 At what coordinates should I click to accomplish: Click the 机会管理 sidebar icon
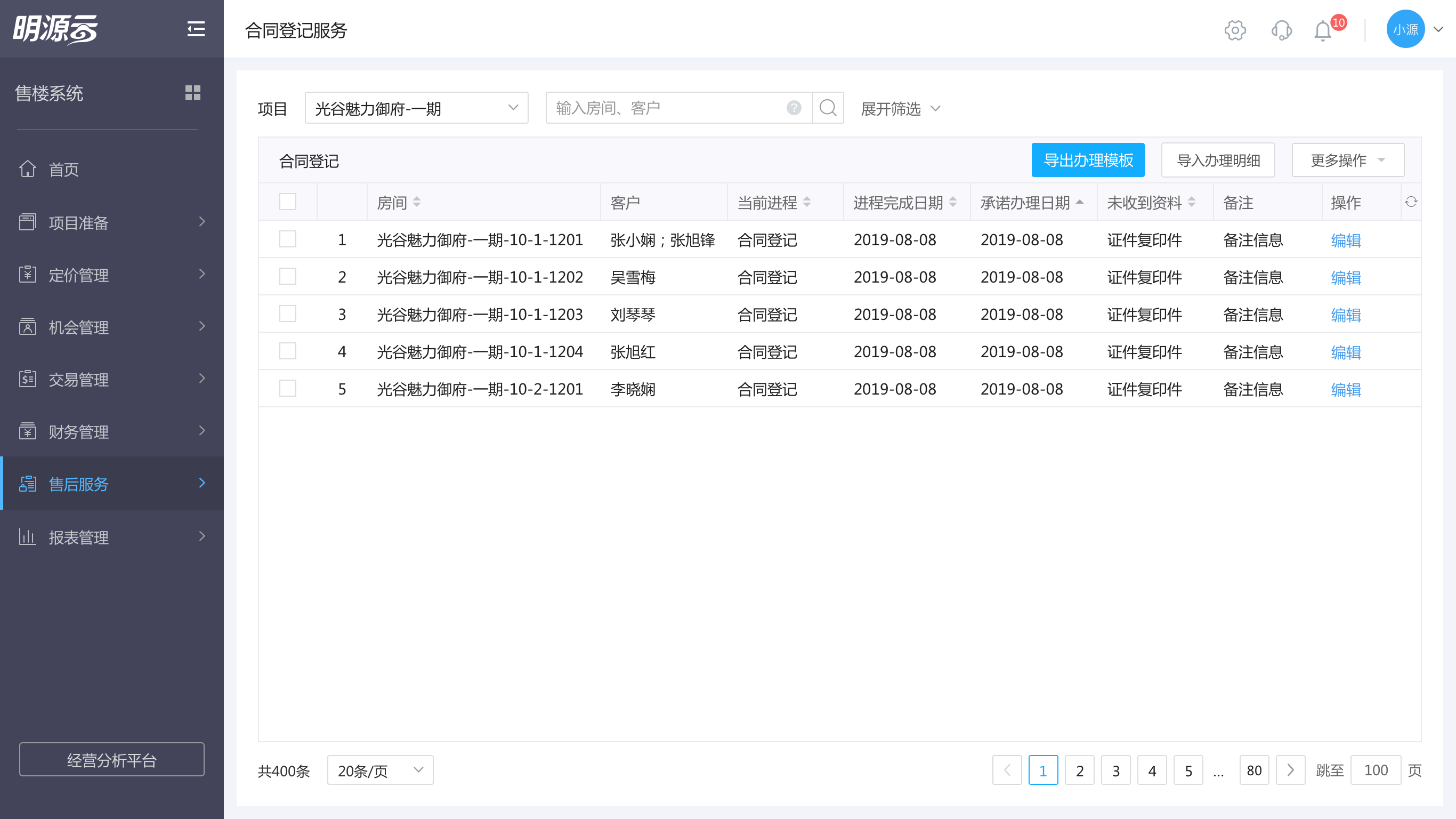click(27, 326)
